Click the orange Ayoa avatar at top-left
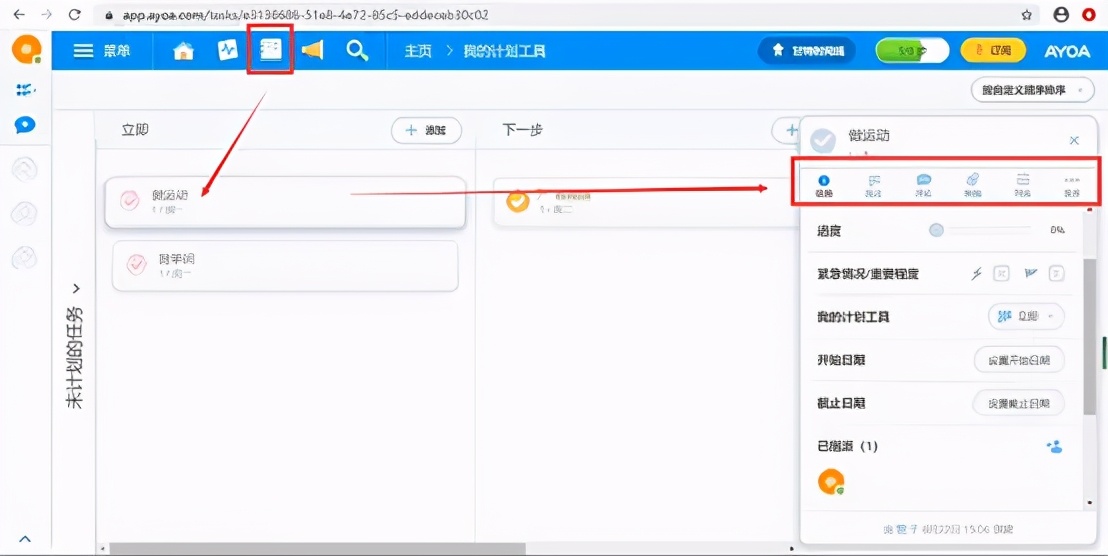 [27, 50]
